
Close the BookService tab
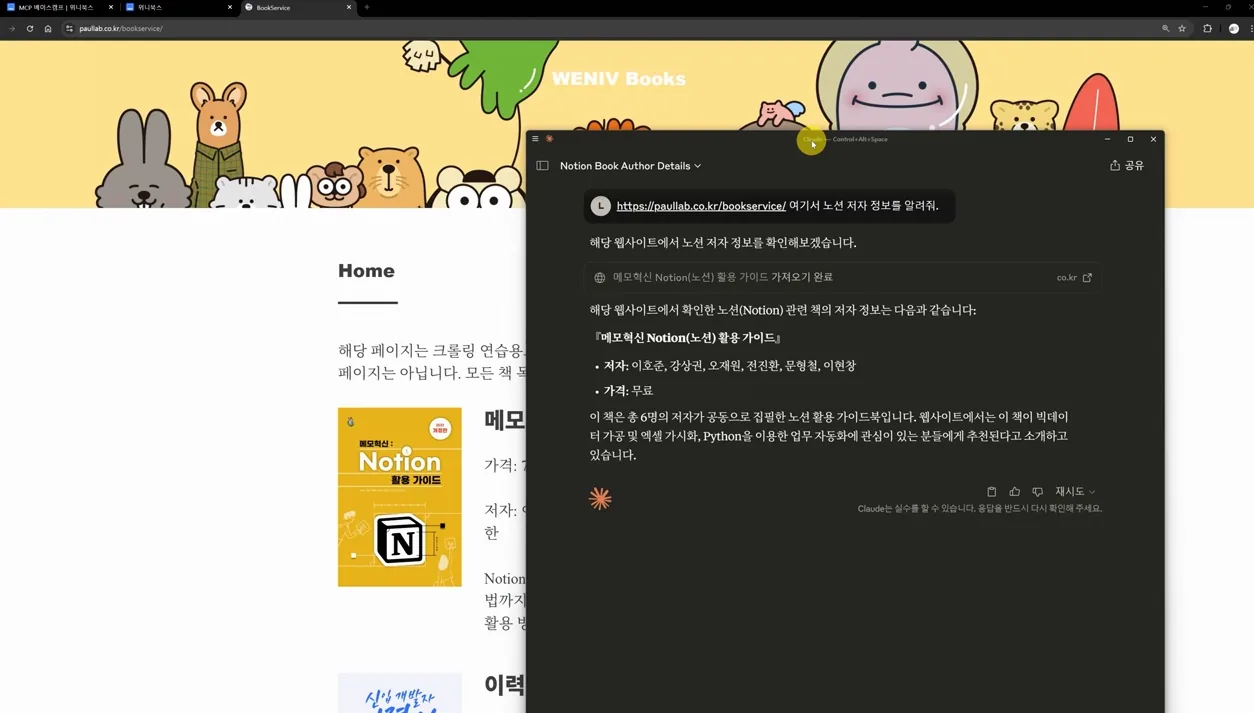click(349, 7)
